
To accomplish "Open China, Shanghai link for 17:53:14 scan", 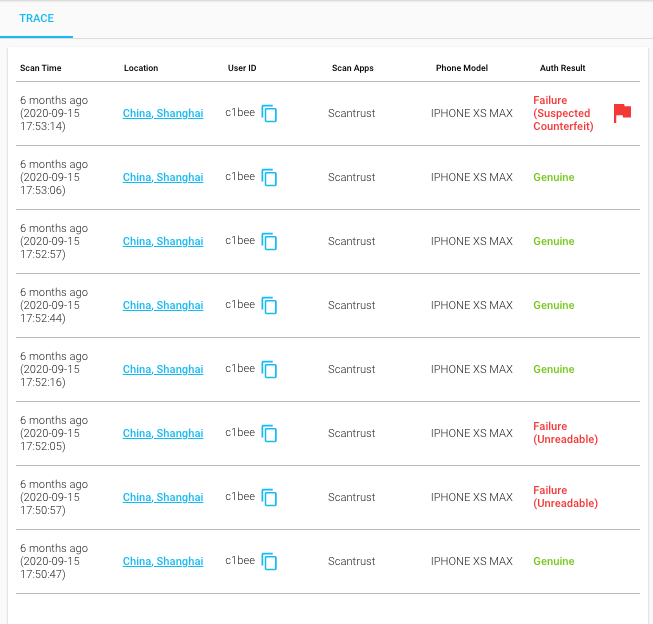I will [163, 114].
